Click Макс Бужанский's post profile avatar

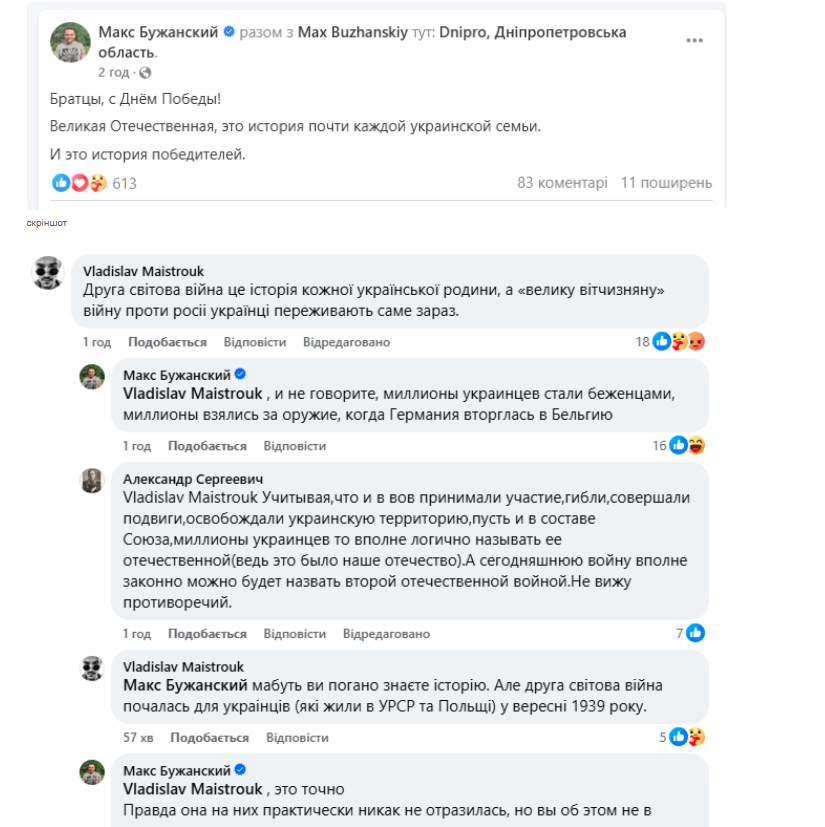(x=71, y=42)
